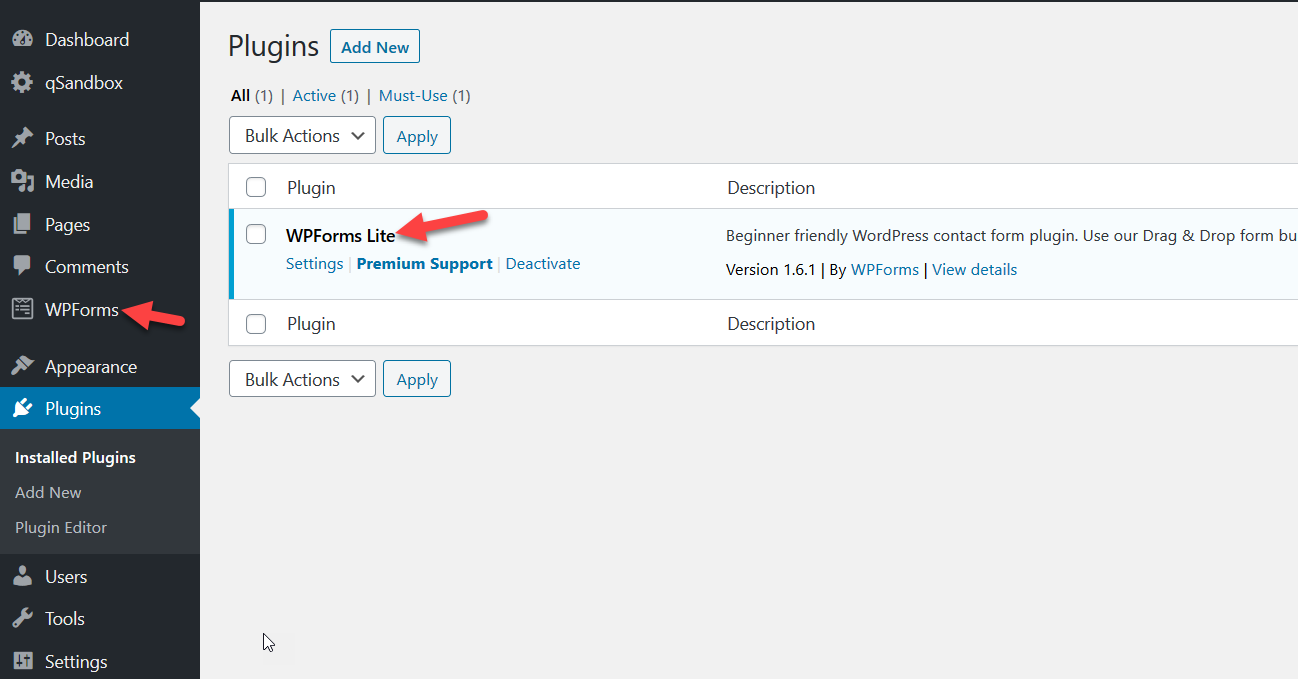
Task: Filter plugins by Active
Action: tap(314, 96)
